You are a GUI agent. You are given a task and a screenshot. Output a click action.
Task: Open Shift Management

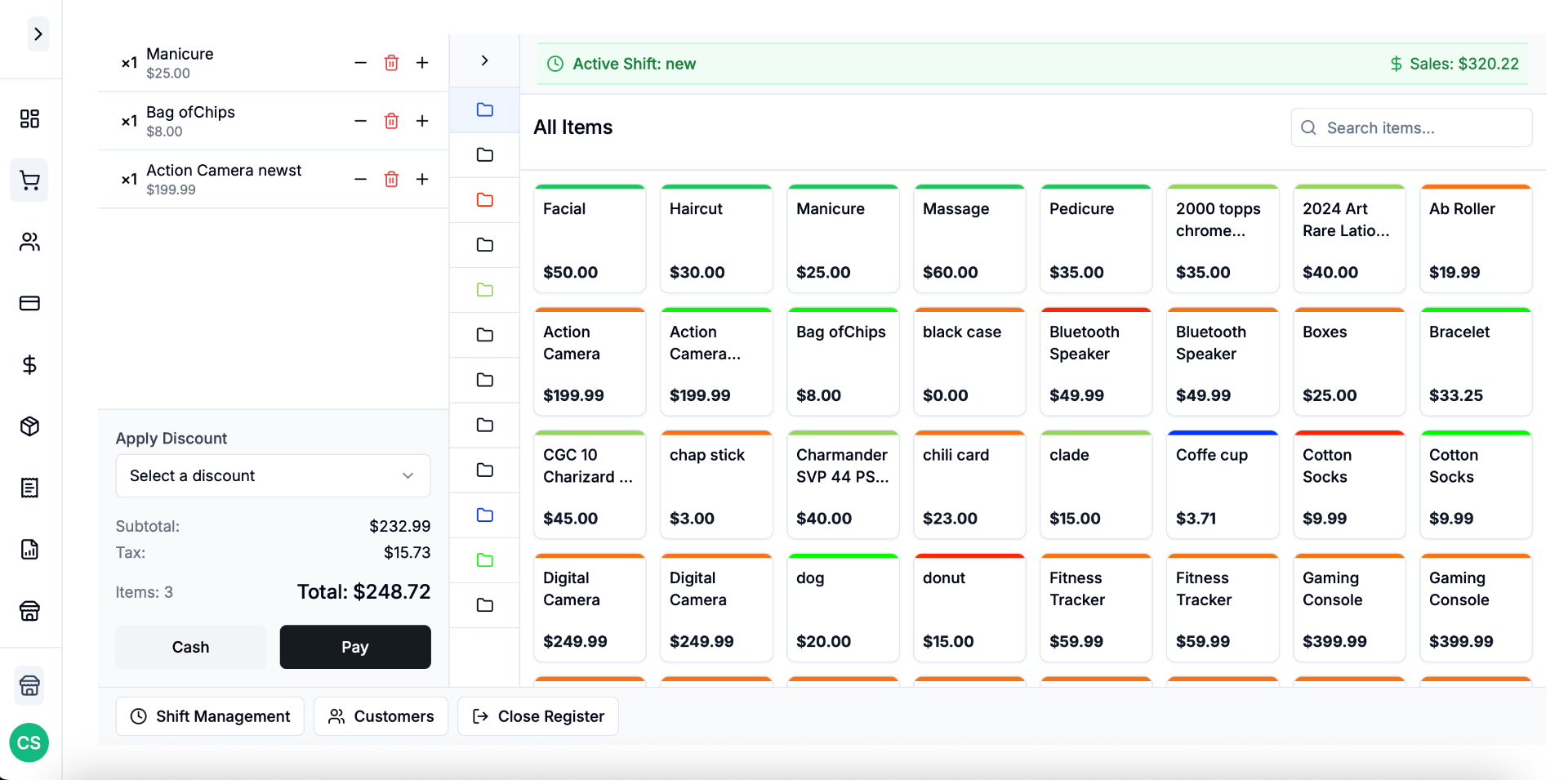point(209,716)
